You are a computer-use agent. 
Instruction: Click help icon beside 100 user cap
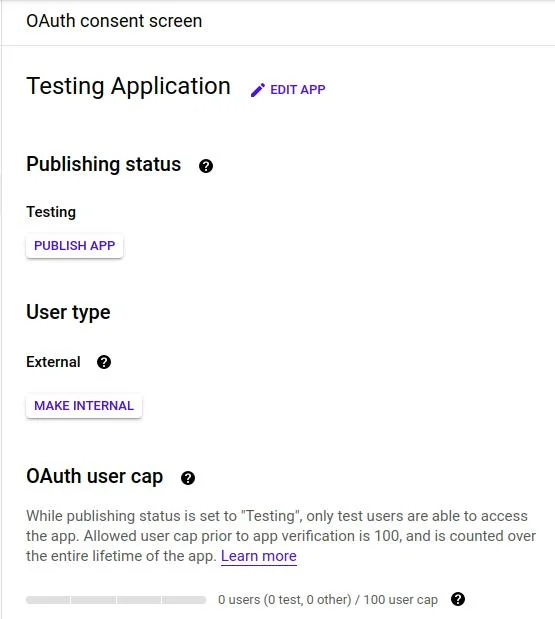(x=458, y=599)
